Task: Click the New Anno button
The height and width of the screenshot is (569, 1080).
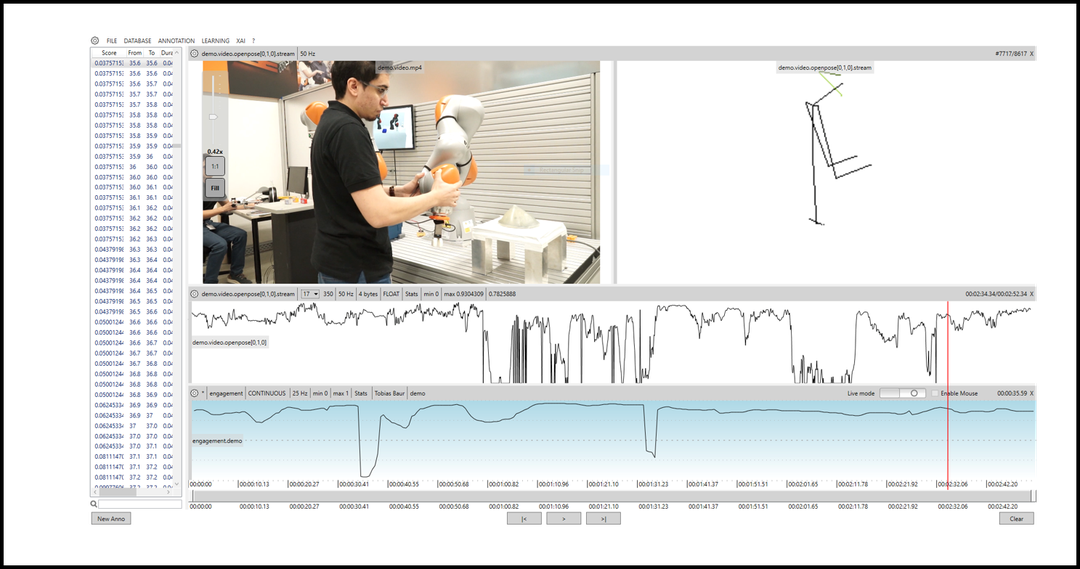Action: [x=111, y=519]
